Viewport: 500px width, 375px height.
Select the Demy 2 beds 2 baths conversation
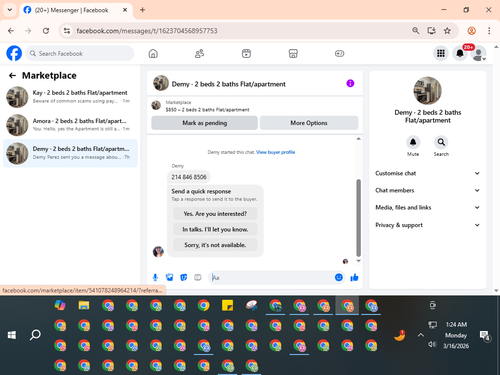(x=70, y=153)
